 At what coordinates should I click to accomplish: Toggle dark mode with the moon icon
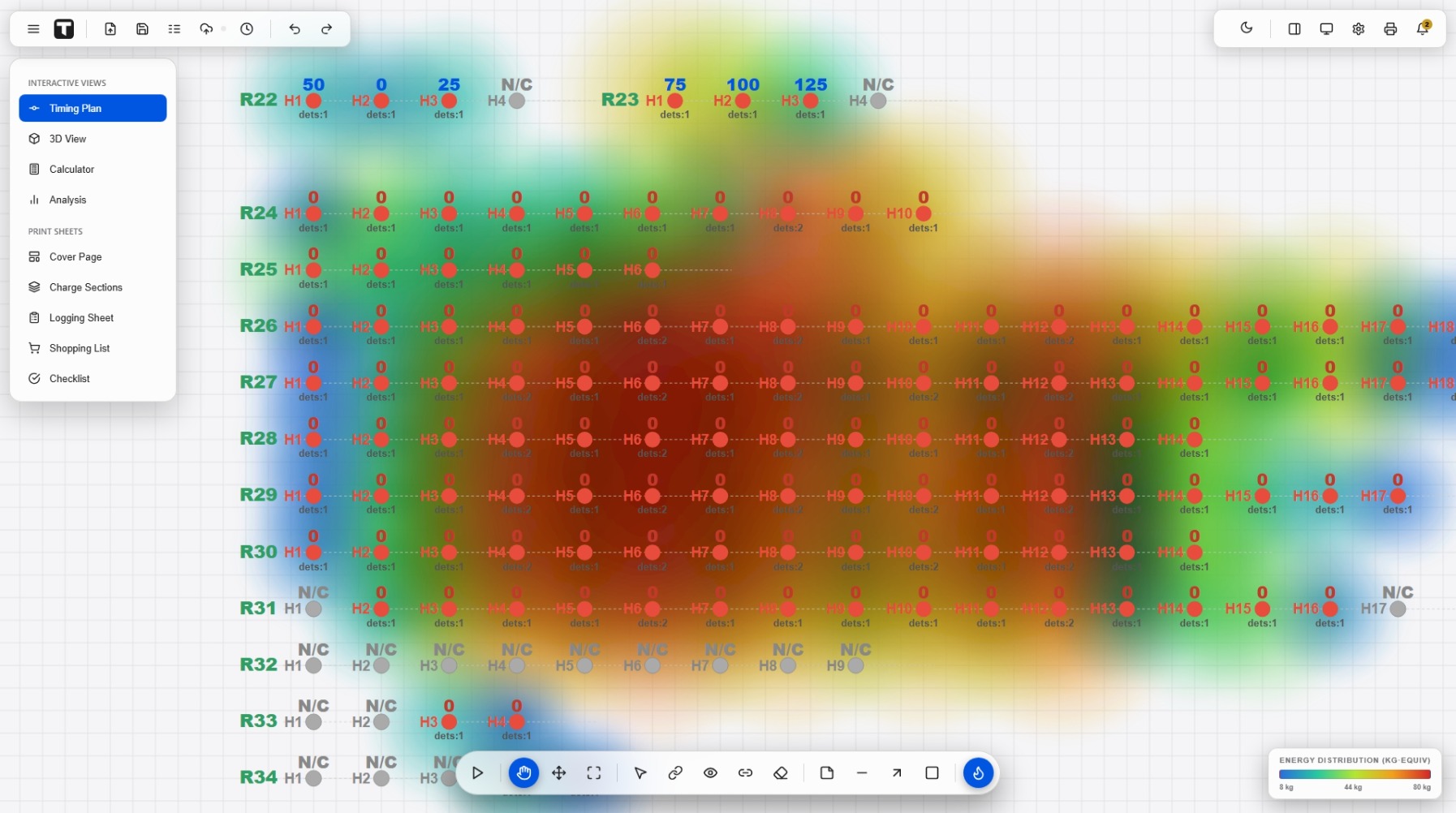coord(1247,28)
